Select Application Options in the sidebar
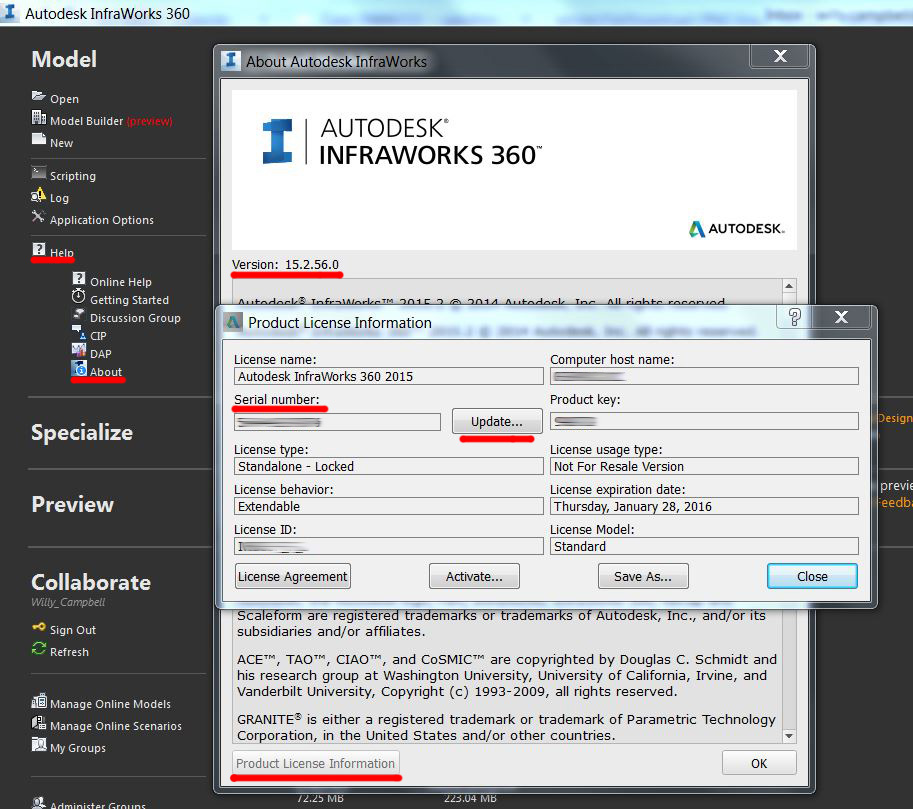The height and width of the screenshot is (809, 913). point(102,220)
